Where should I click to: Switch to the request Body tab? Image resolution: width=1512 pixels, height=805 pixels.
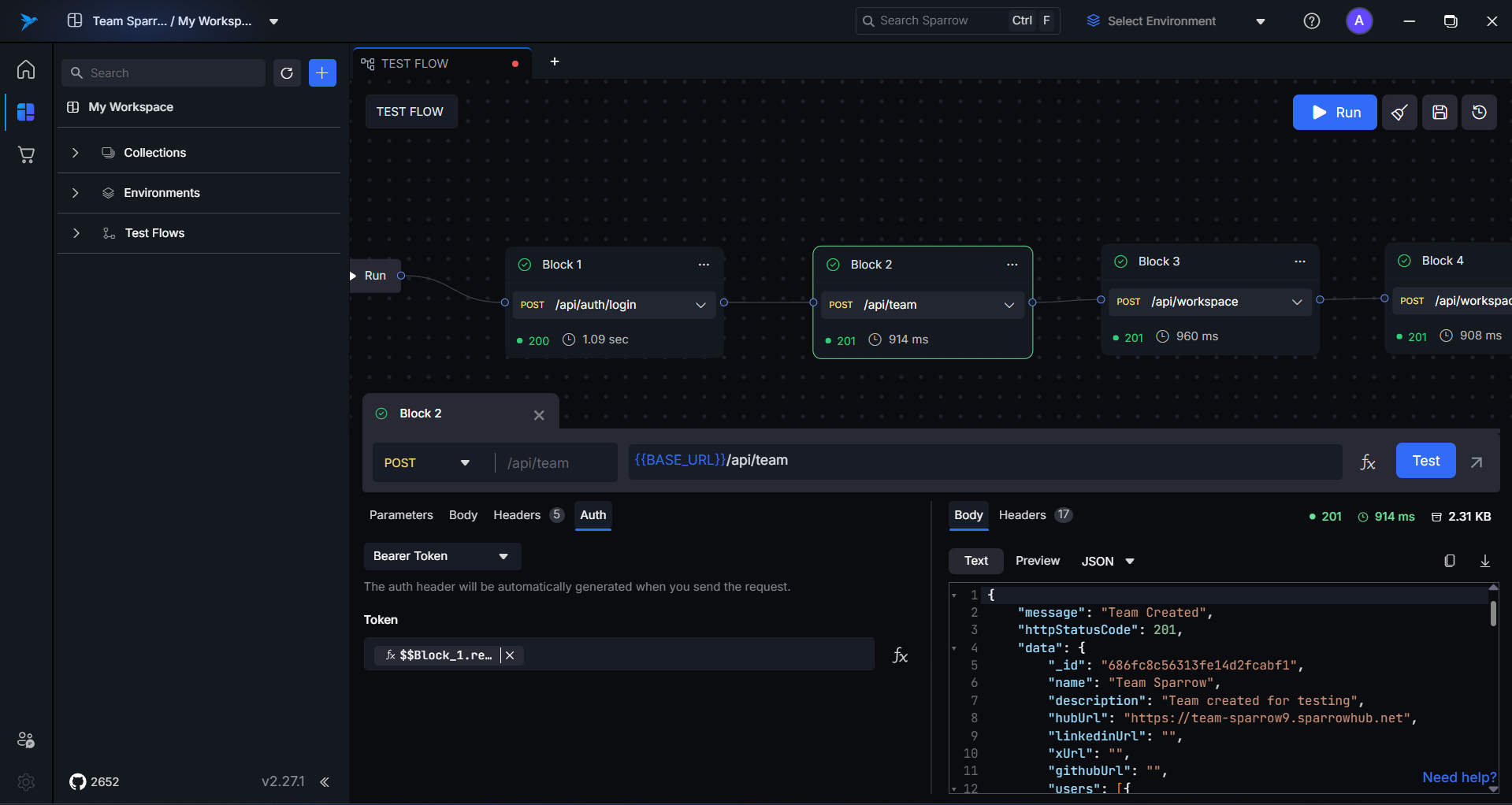(463, 515)
